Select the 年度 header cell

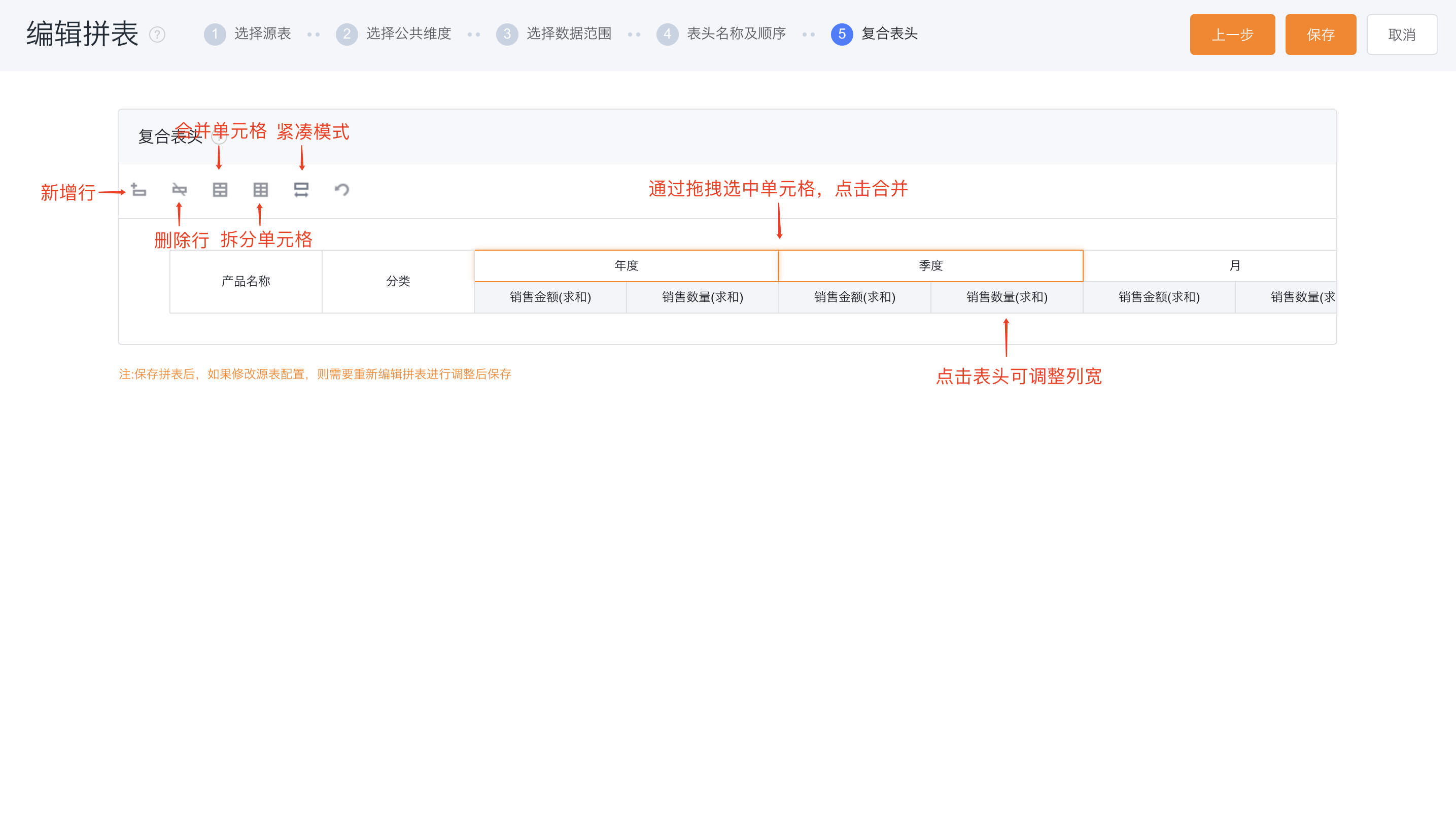[626, 266]
